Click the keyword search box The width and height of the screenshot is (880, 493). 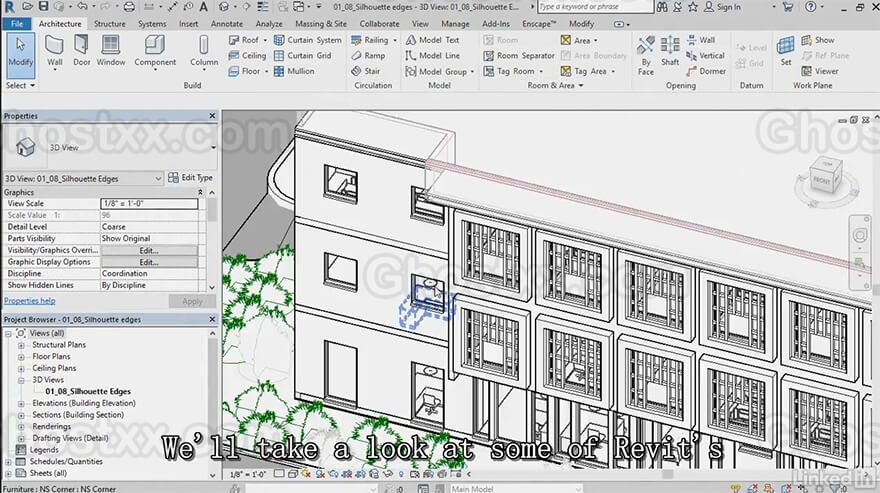[x=595, y=7]
